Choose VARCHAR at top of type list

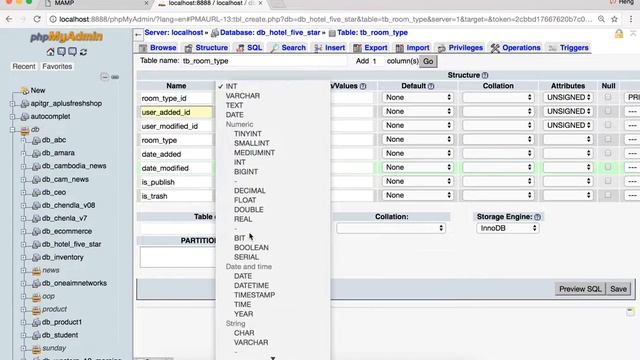click(242, 96)
